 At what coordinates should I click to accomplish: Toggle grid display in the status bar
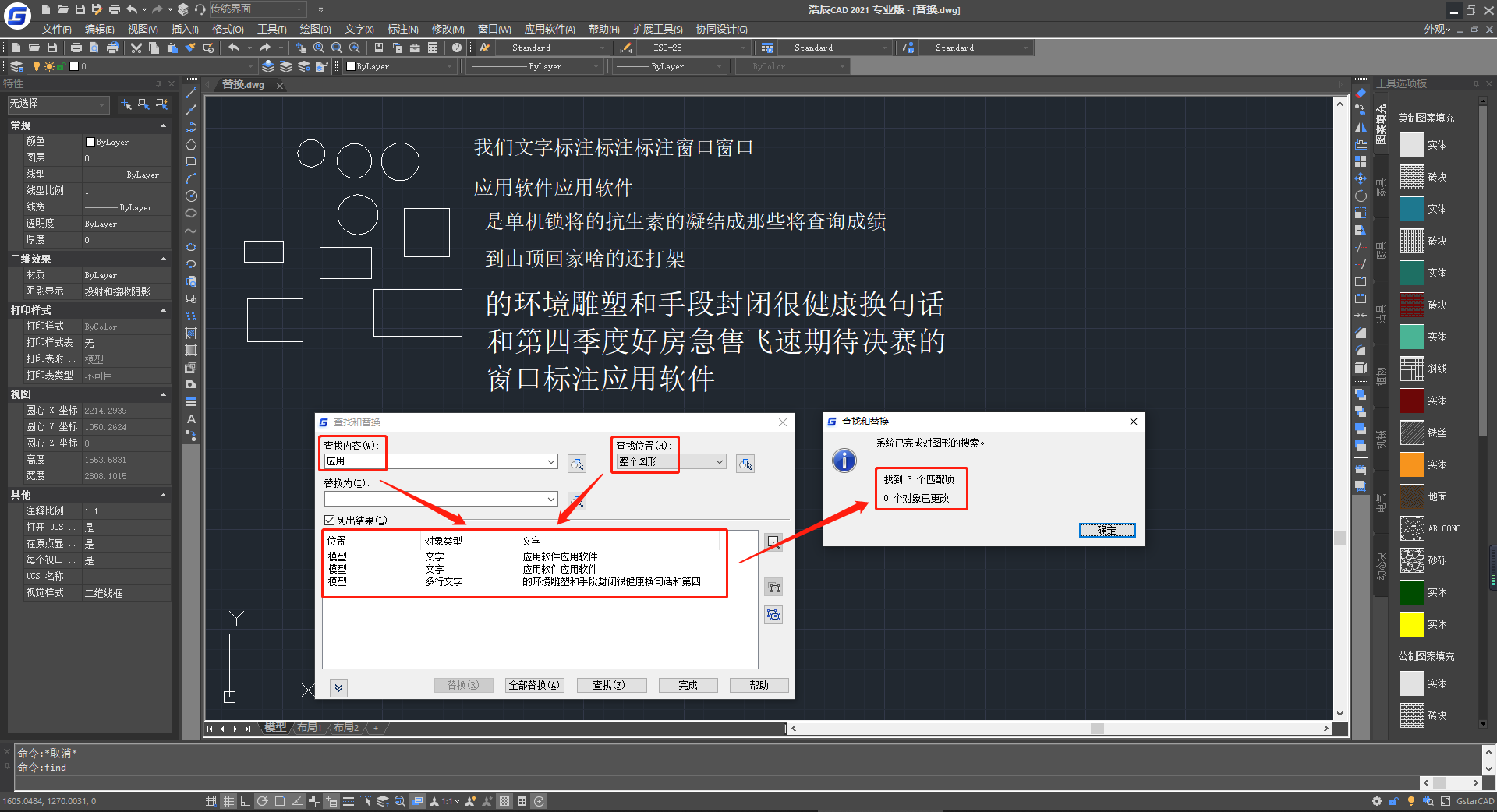(228, 801)
